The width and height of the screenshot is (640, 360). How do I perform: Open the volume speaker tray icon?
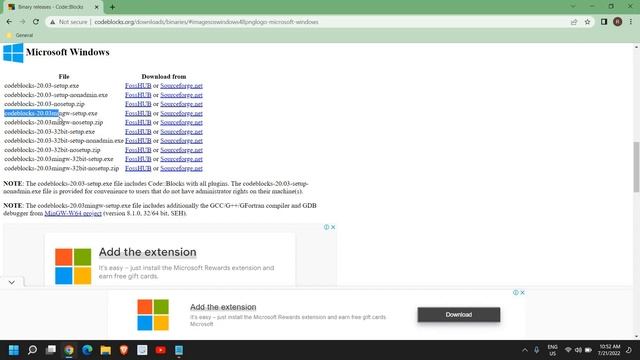click(578, 350)
